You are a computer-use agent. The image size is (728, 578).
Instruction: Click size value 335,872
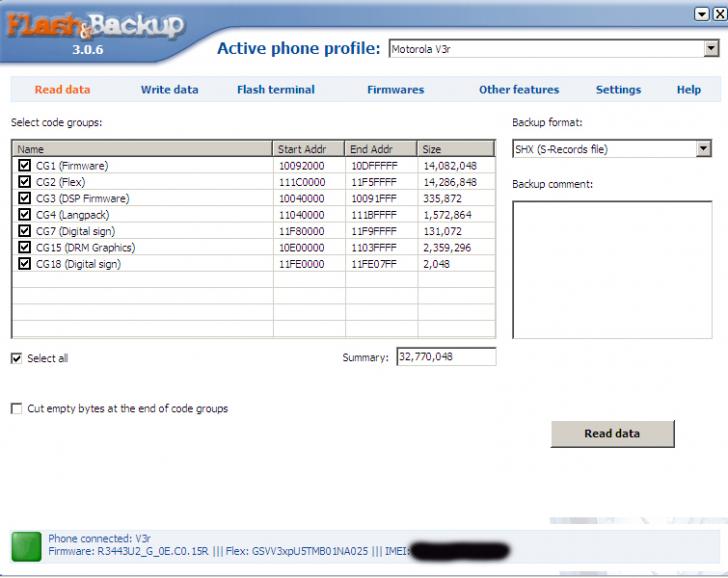coord(442,198)
